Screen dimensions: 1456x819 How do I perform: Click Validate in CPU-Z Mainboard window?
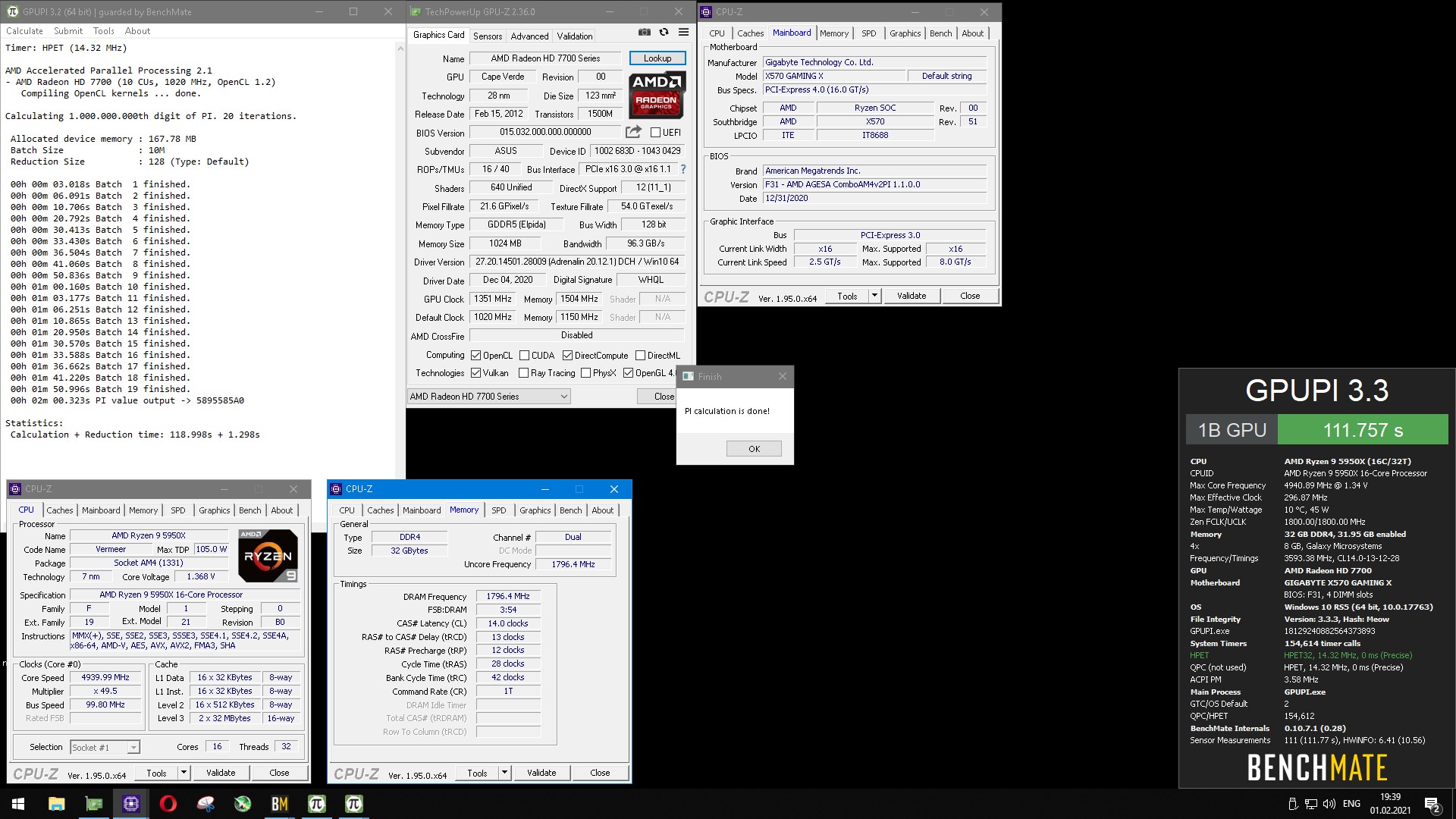click(912, 296)
